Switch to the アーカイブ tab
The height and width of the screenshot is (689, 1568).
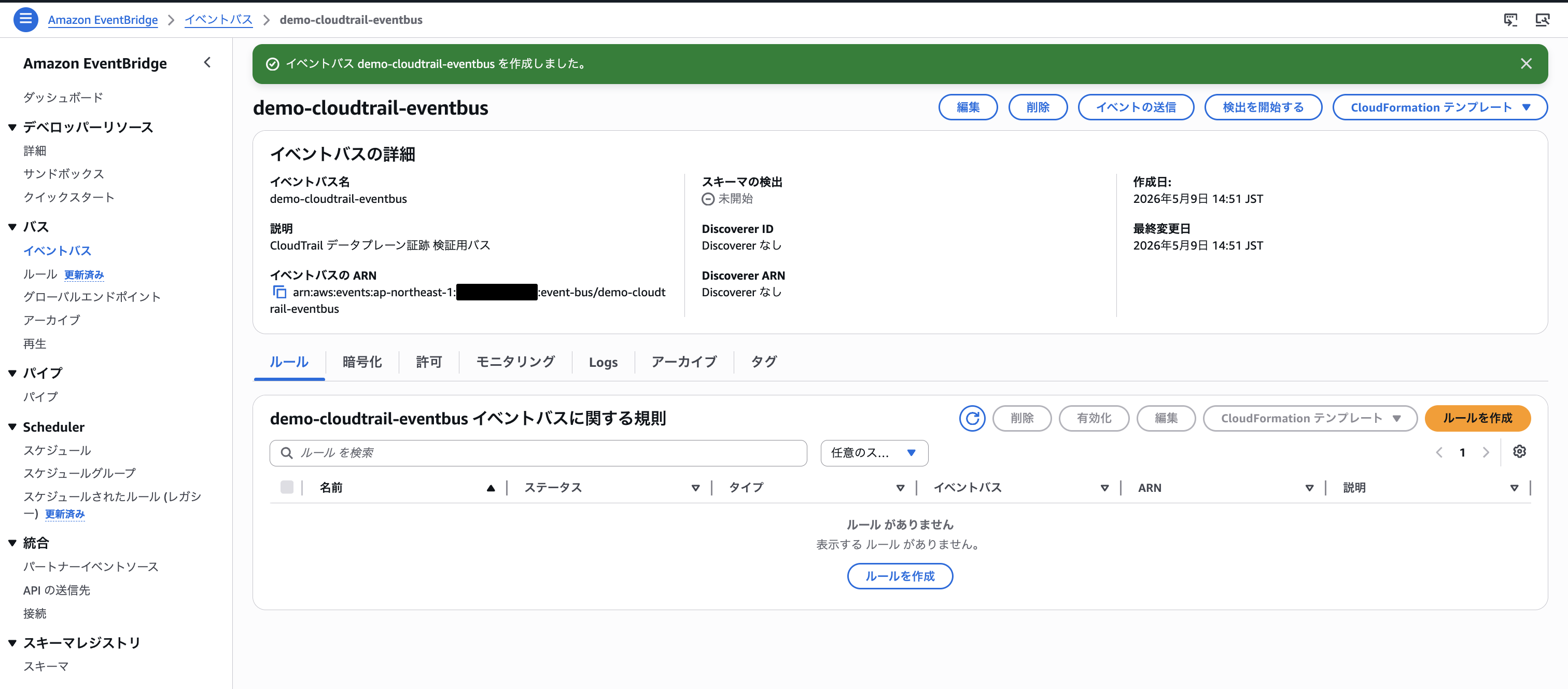point(683,362)
